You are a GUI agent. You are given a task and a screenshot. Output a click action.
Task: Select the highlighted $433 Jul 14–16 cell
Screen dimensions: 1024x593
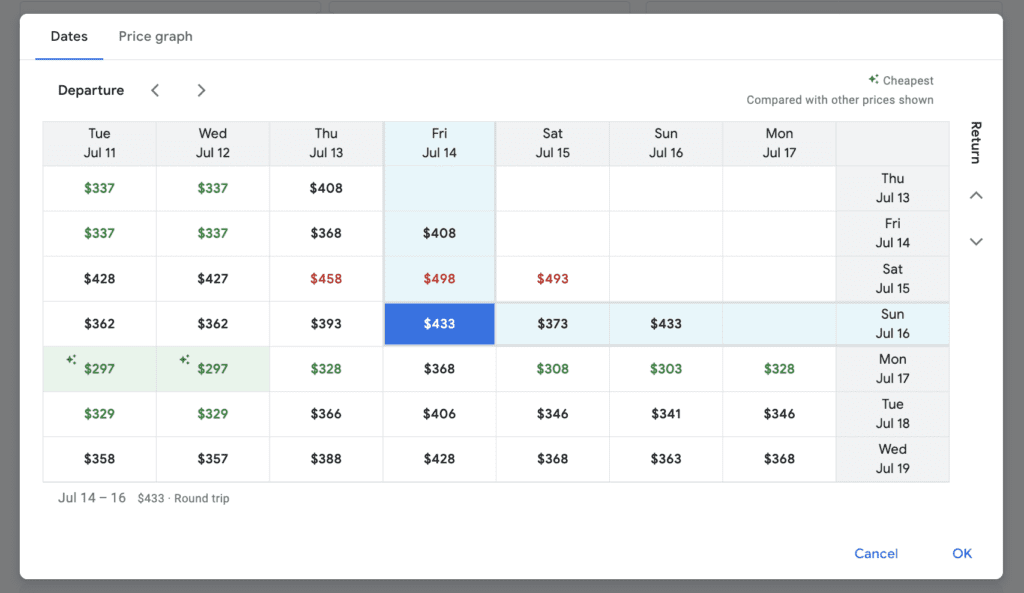[440, 324]
